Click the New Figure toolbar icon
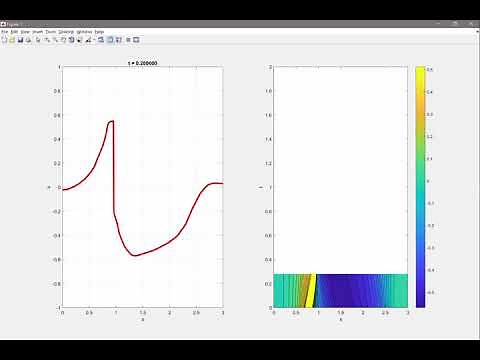The image size is (480, 360). (4, 40)
